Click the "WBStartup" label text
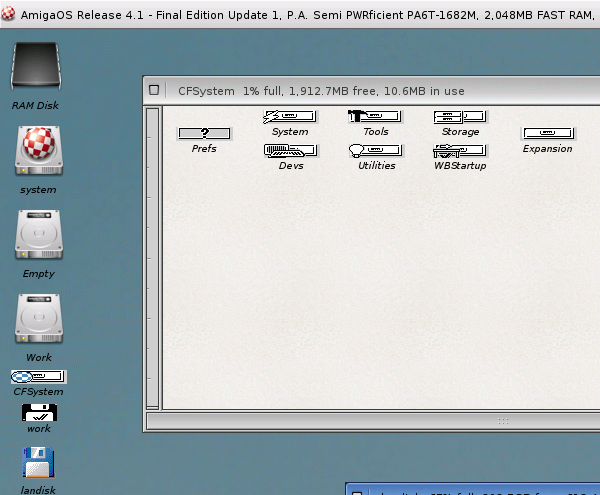 [460, 166]
